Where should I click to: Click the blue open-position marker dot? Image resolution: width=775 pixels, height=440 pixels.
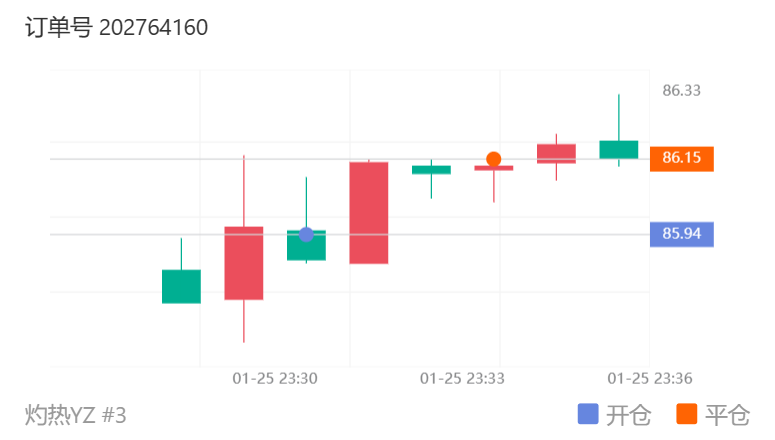pyautogui.click(x=306, y=234)
